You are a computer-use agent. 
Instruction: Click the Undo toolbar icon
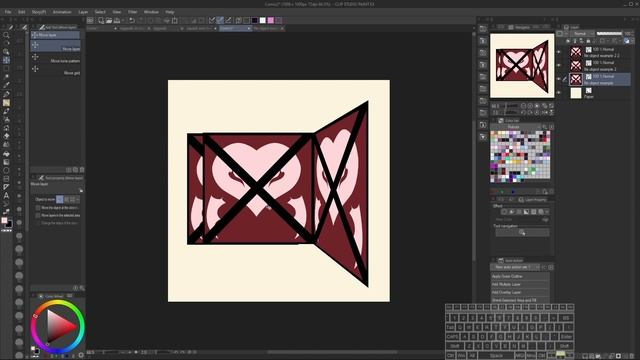coord(132,20)
